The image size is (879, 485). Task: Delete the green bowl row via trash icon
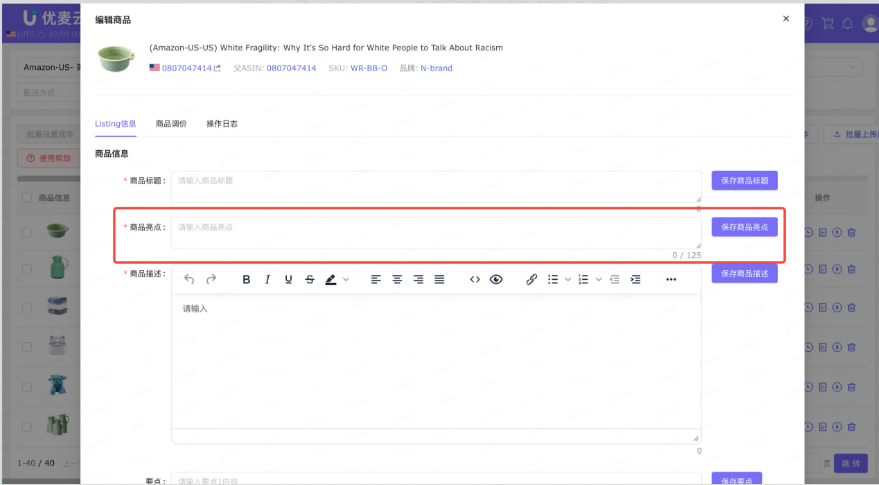click(852, 232)
